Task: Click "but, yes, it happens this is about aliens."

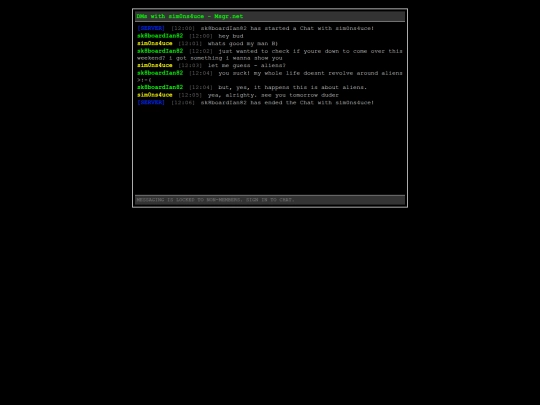Action: coord(293,87)
